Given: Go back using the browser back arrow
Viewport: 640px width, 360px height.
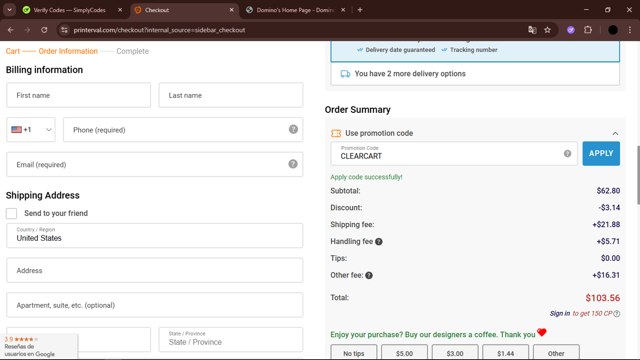Looking at the screenshot, I should [x=11, y=30].
